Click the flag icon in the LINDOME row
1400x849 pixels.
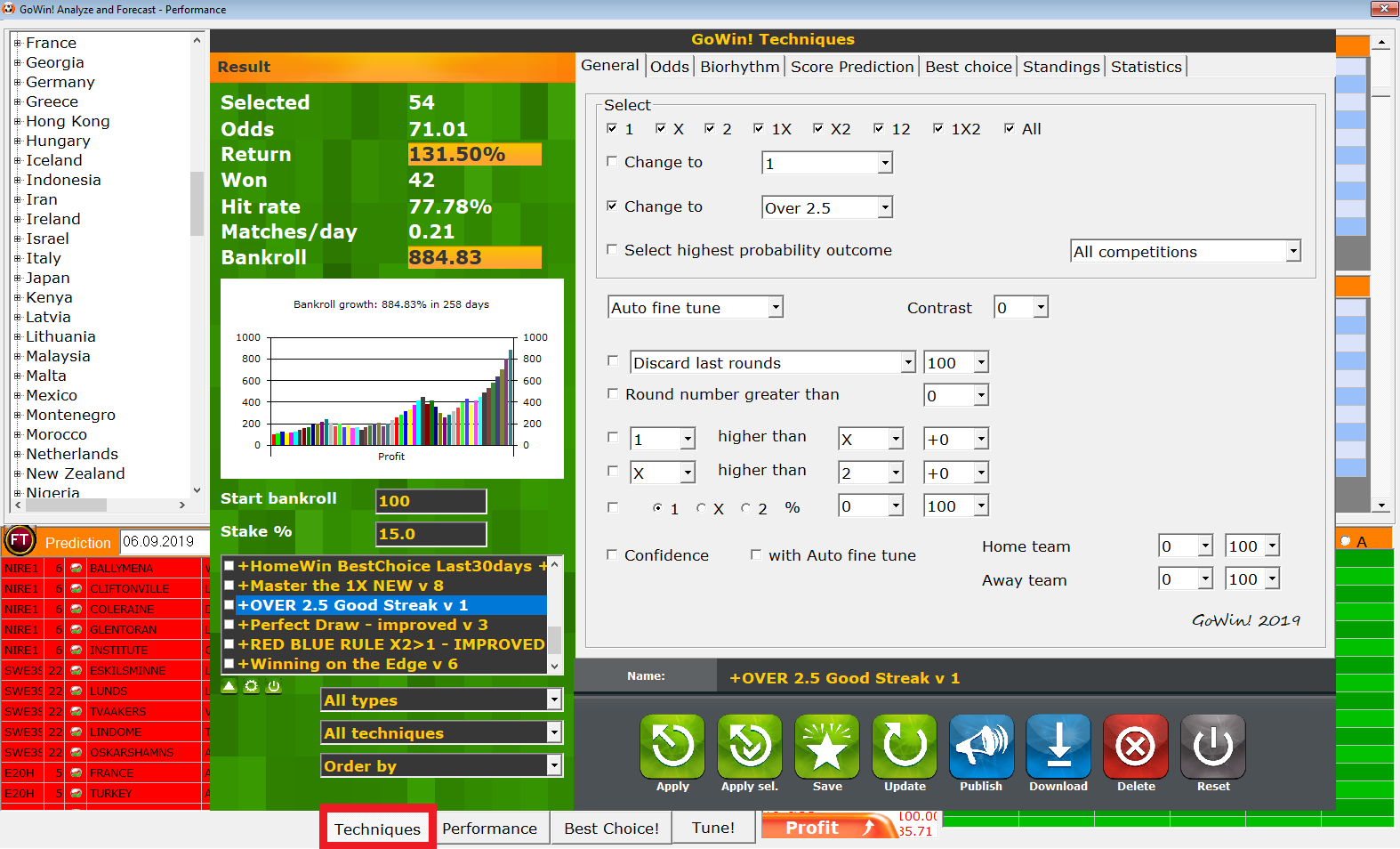(76, 732)
